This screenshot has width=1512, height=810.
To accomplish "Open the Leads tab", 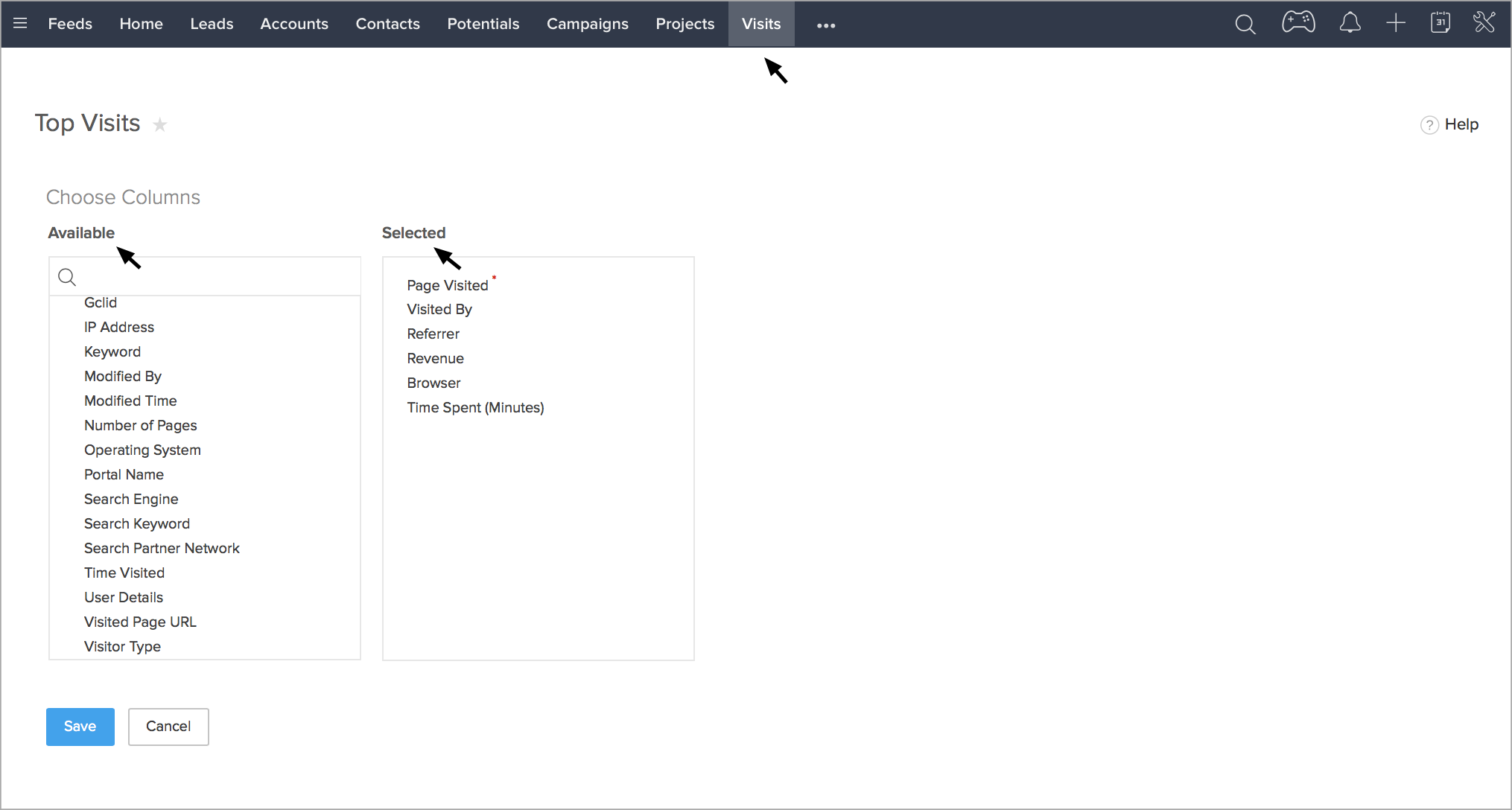I will point(212,24).
